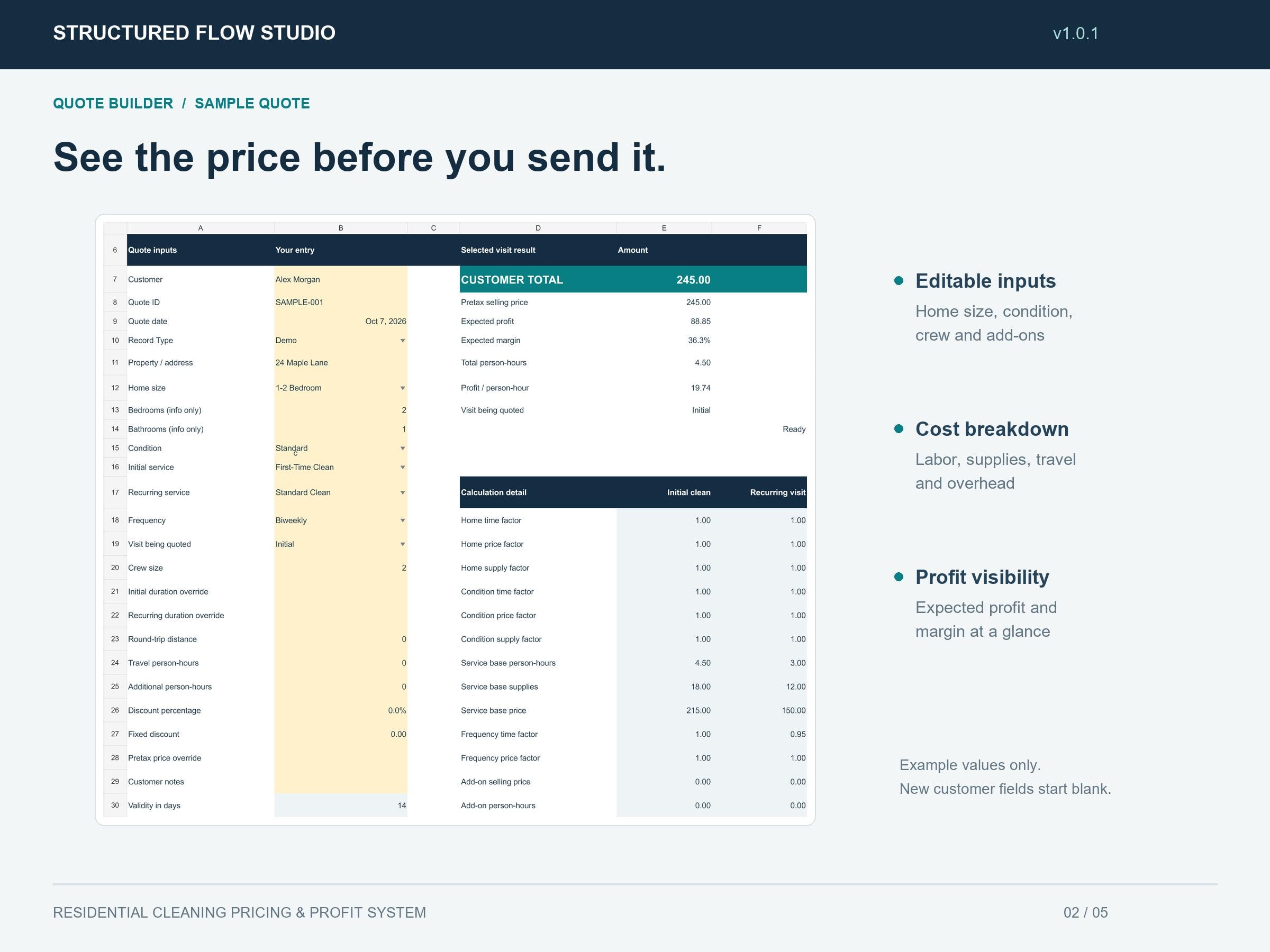Viewport: 1270px width, 952px height.
Task: Select the customer total amount '245.00' in teal row
Action: tap(693, 280)
